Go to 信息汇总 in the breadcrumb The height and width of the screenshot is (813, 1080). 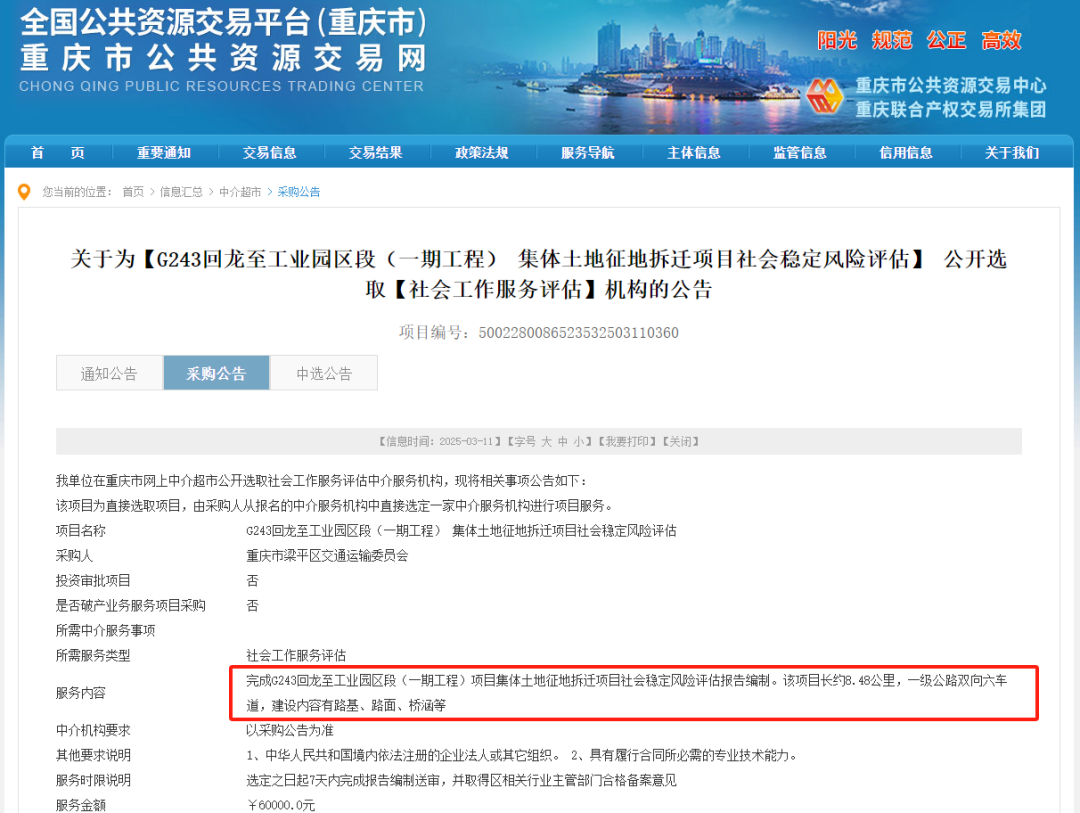pyautogui.click(x=181, y=192)
